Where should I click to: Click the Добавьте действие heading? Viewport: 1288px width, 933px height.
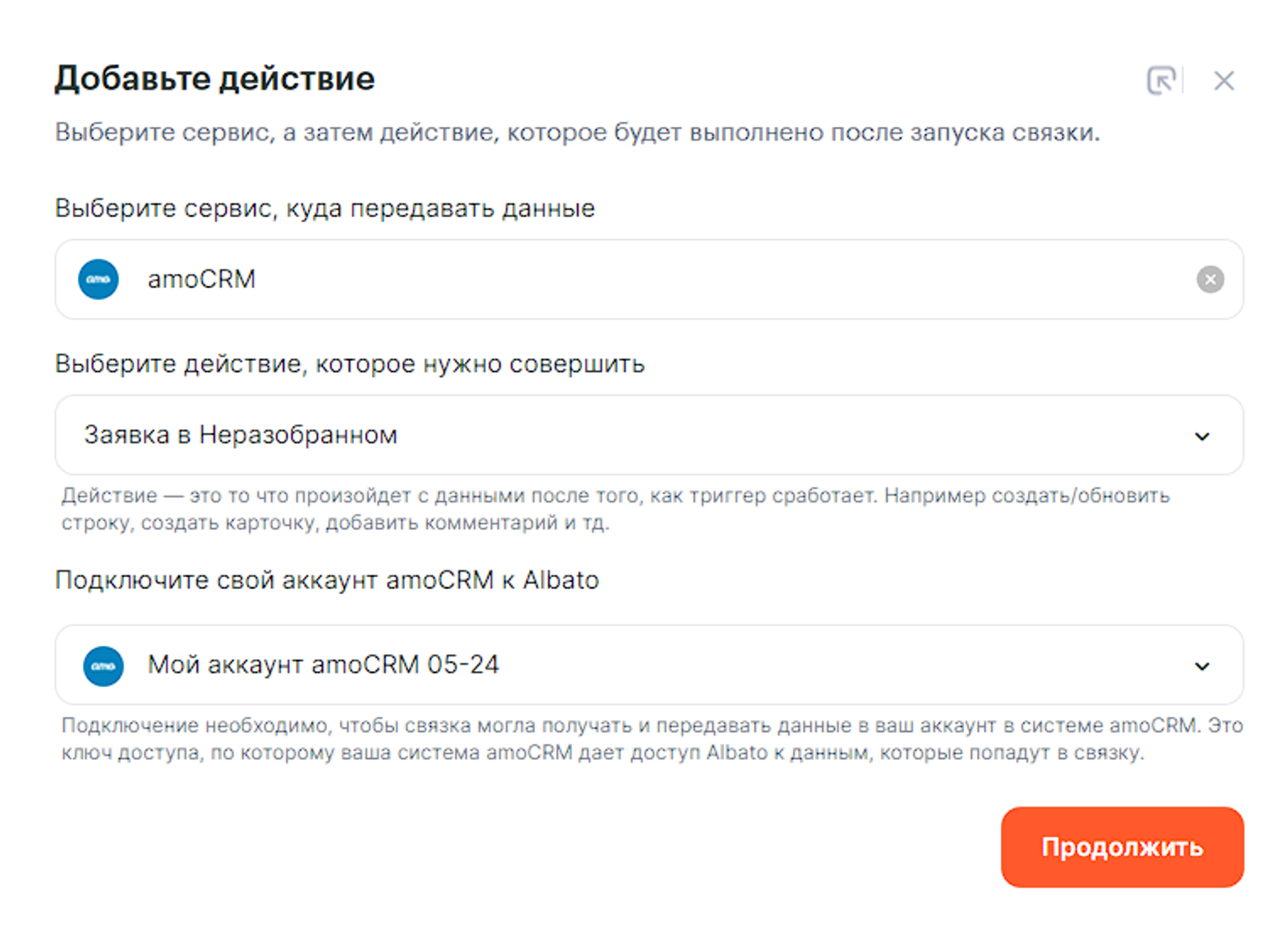point(214,79)
